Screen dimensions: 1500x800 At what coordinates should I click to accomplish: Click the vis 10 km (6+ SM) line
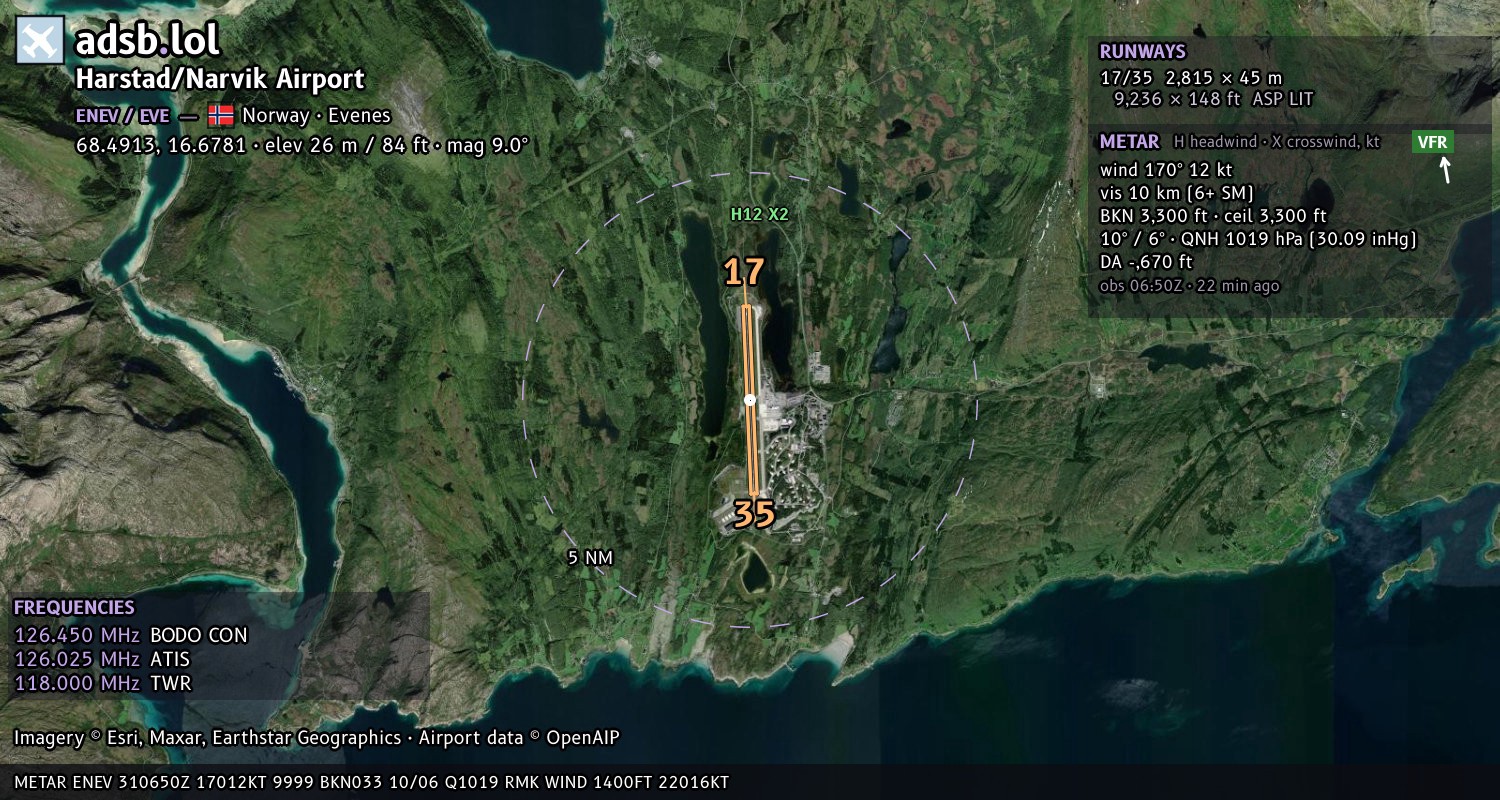1176,193
